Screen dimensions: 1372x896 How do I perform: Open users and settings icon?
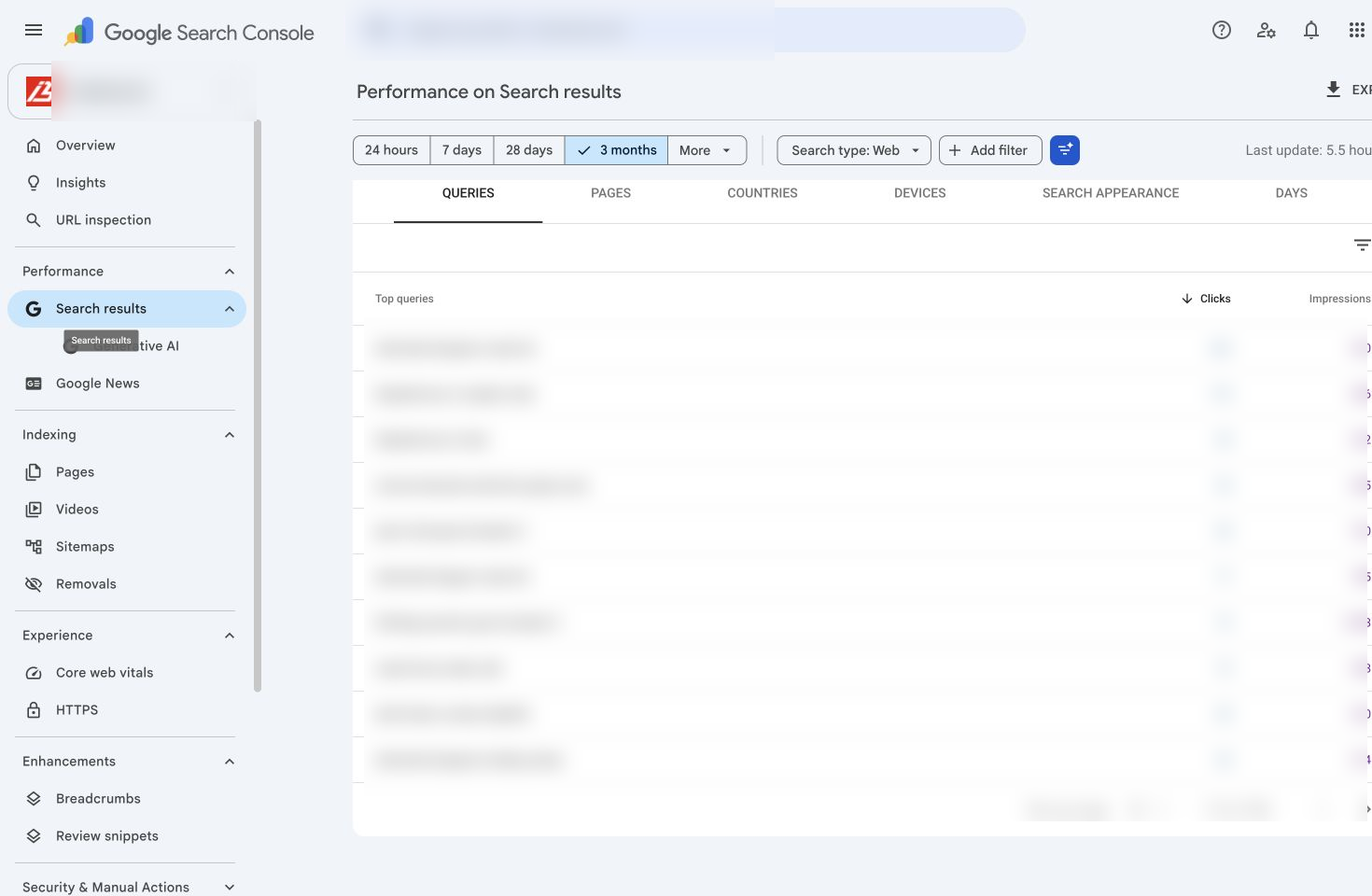[x=1266, y=30]
